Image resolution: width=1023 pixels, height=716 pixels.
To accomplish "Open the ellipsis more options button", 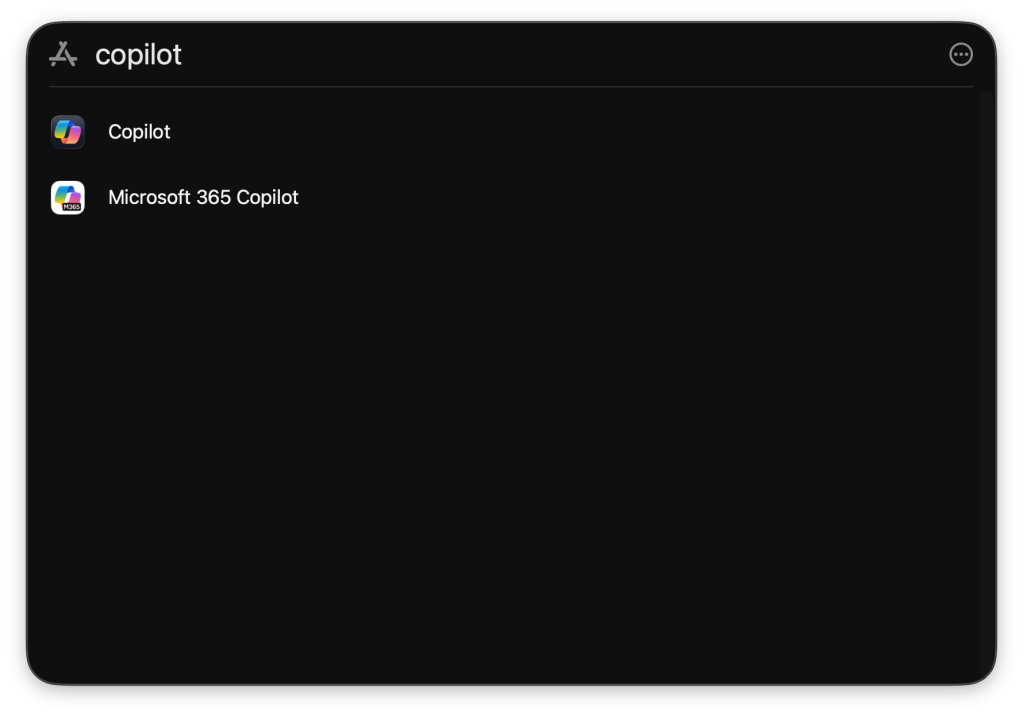I will pos(960,55).
